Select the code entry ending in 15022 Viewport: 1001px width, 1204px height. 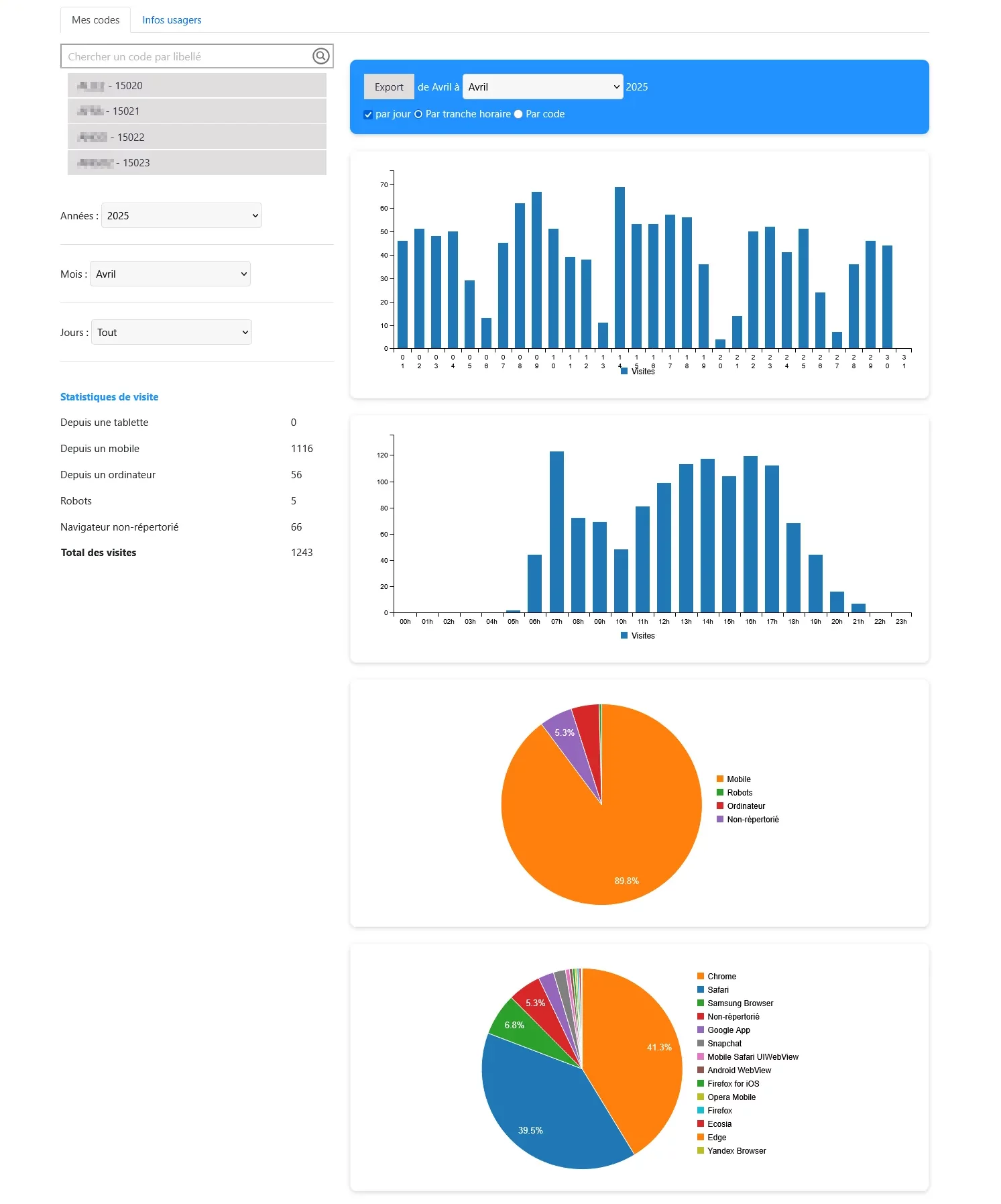[197, 137]
